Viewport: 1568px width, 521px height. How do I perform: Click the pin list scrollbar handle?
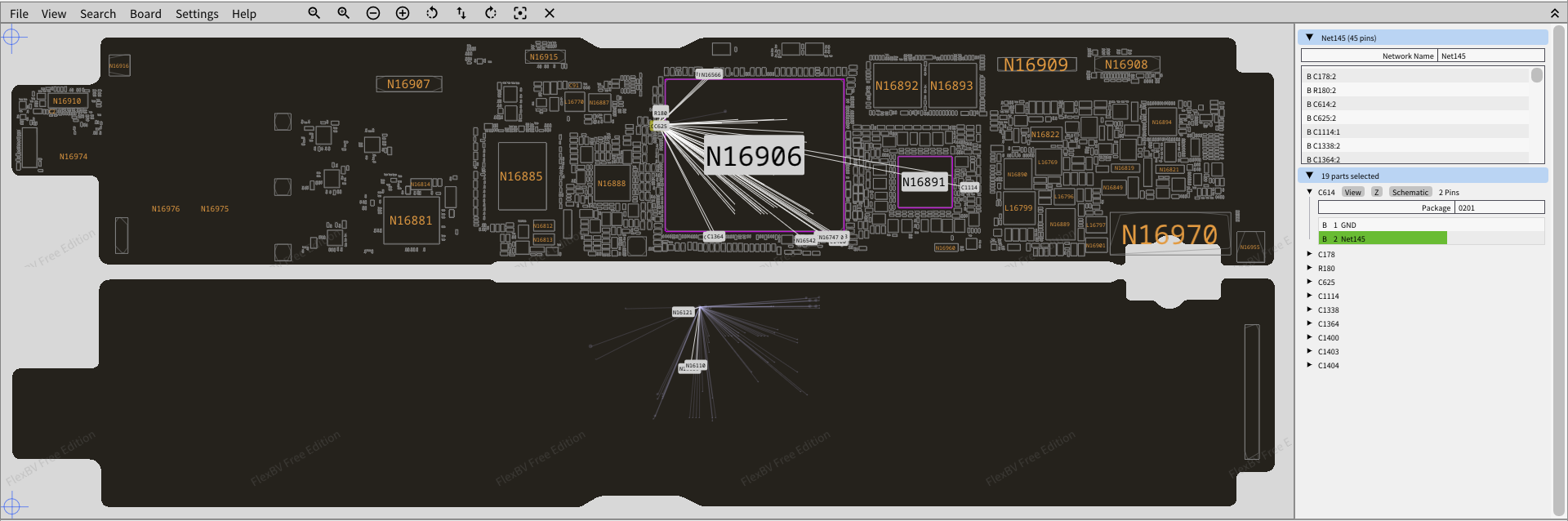[x=1537, y=75]
